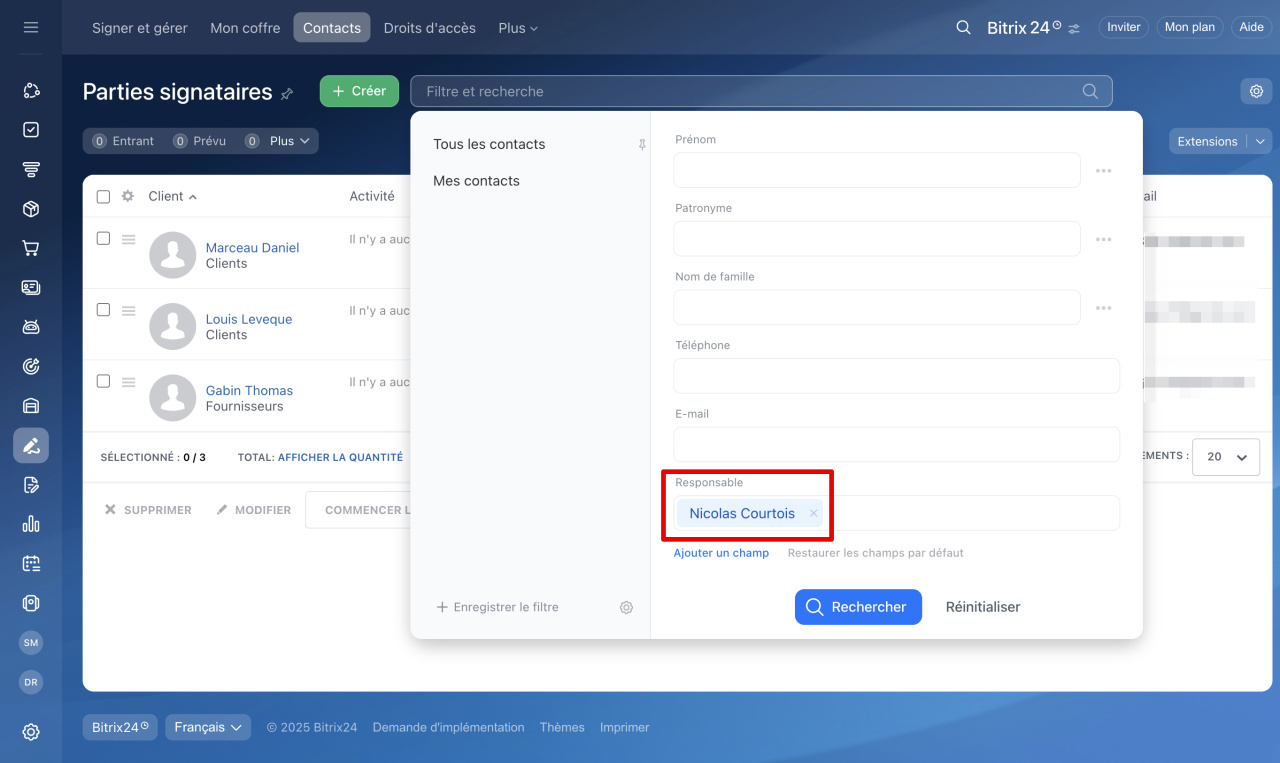Screen dimensions: 1280x763
Task: Open the contact card sidebar icon
Action: [31, 288]
